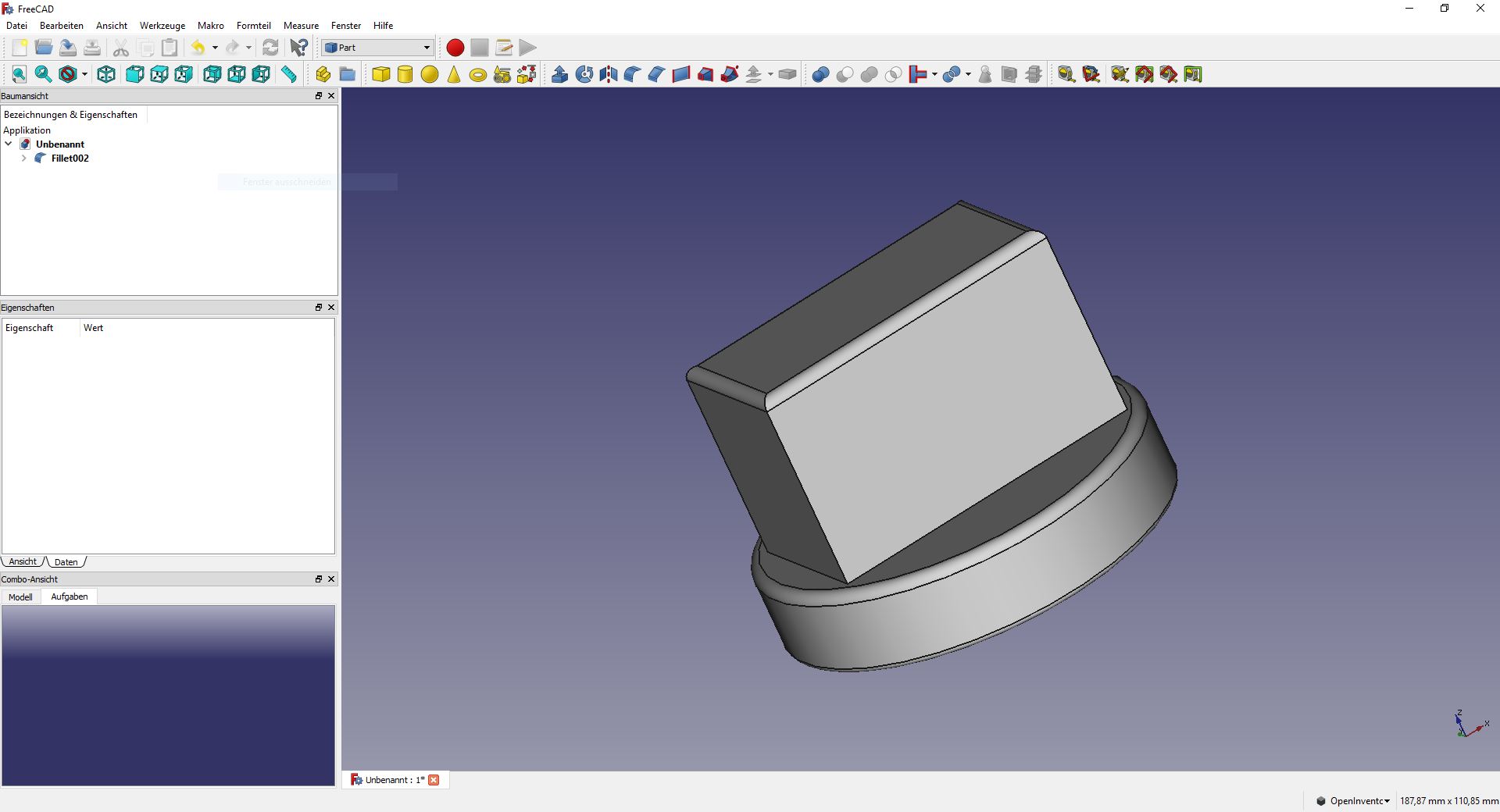Screen dimensions: 1500x812
Task: Switch to the isometric view cube icon
Action: [106, 74]
